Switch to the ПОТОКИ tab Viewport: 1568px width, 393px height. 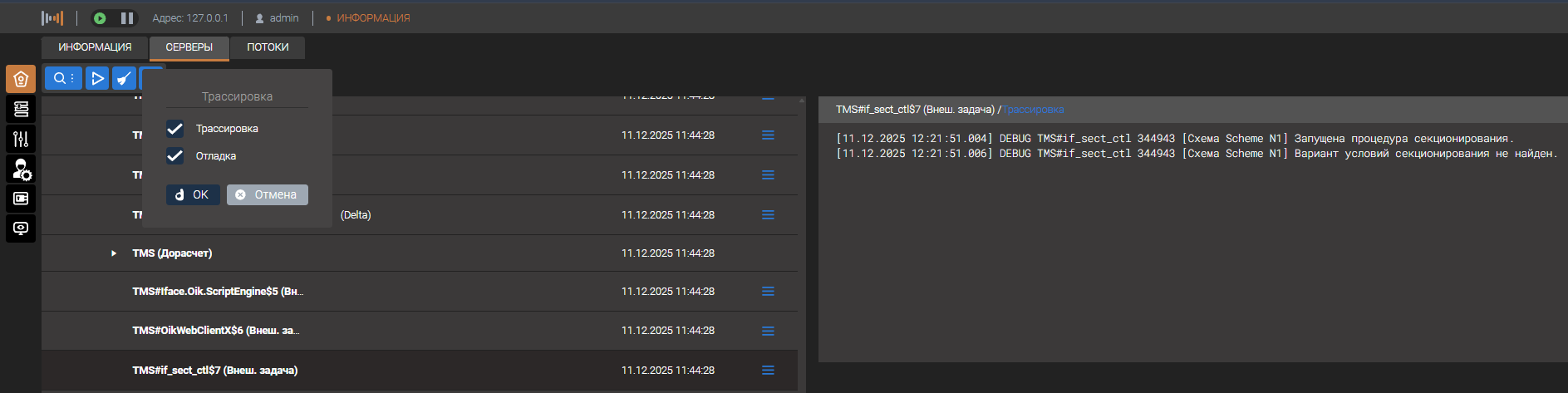pyautogui.click(x=268, y=47)
